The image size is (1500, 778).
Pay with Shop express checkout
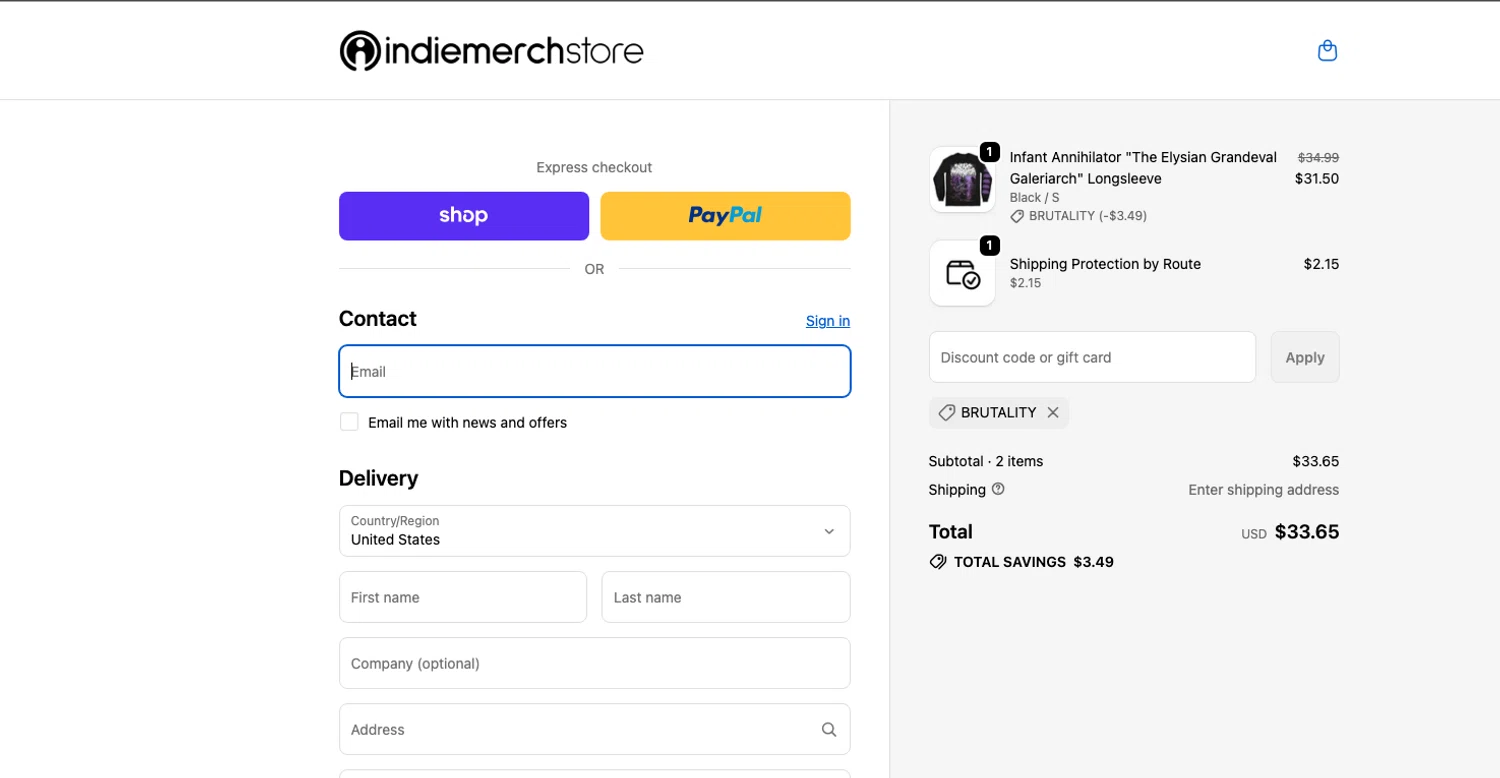pyautogui.click(x=464, y=216)
